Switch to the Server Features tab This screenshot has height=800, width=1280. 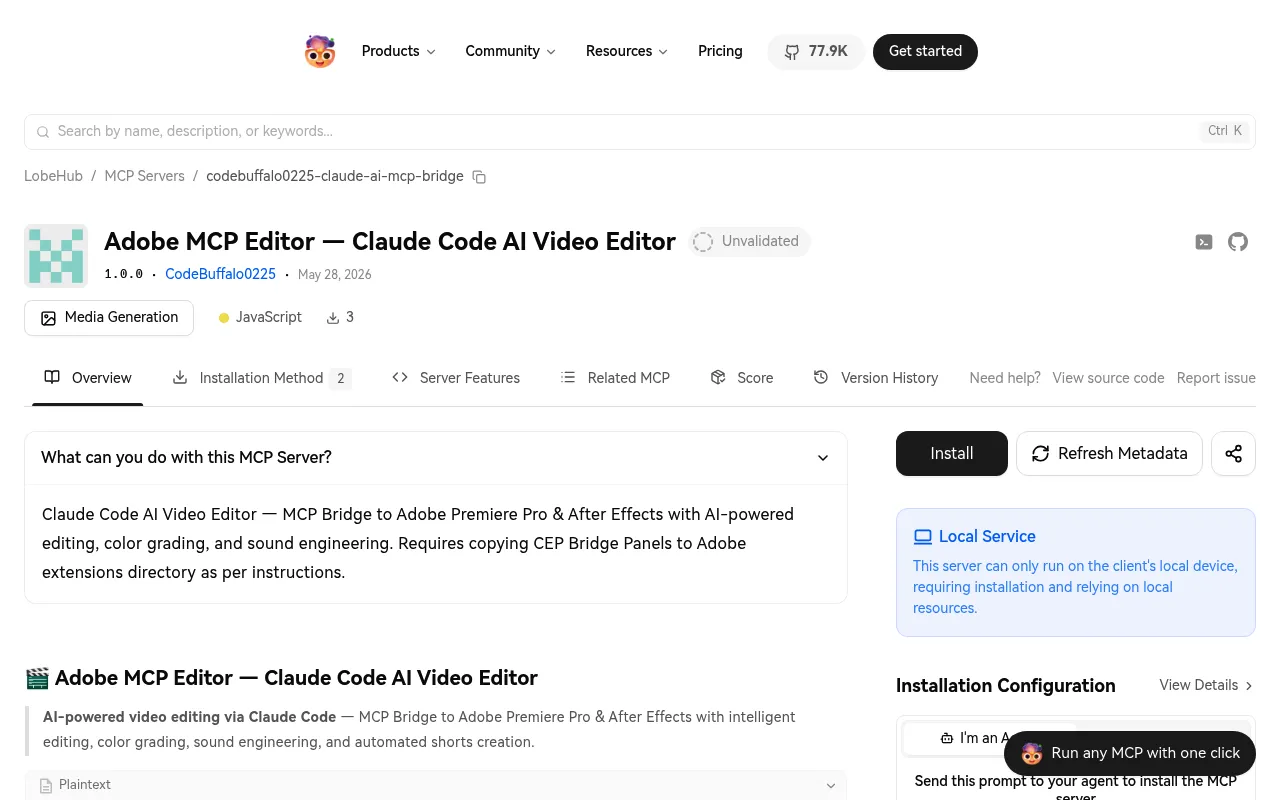click(x=456, y=378)
